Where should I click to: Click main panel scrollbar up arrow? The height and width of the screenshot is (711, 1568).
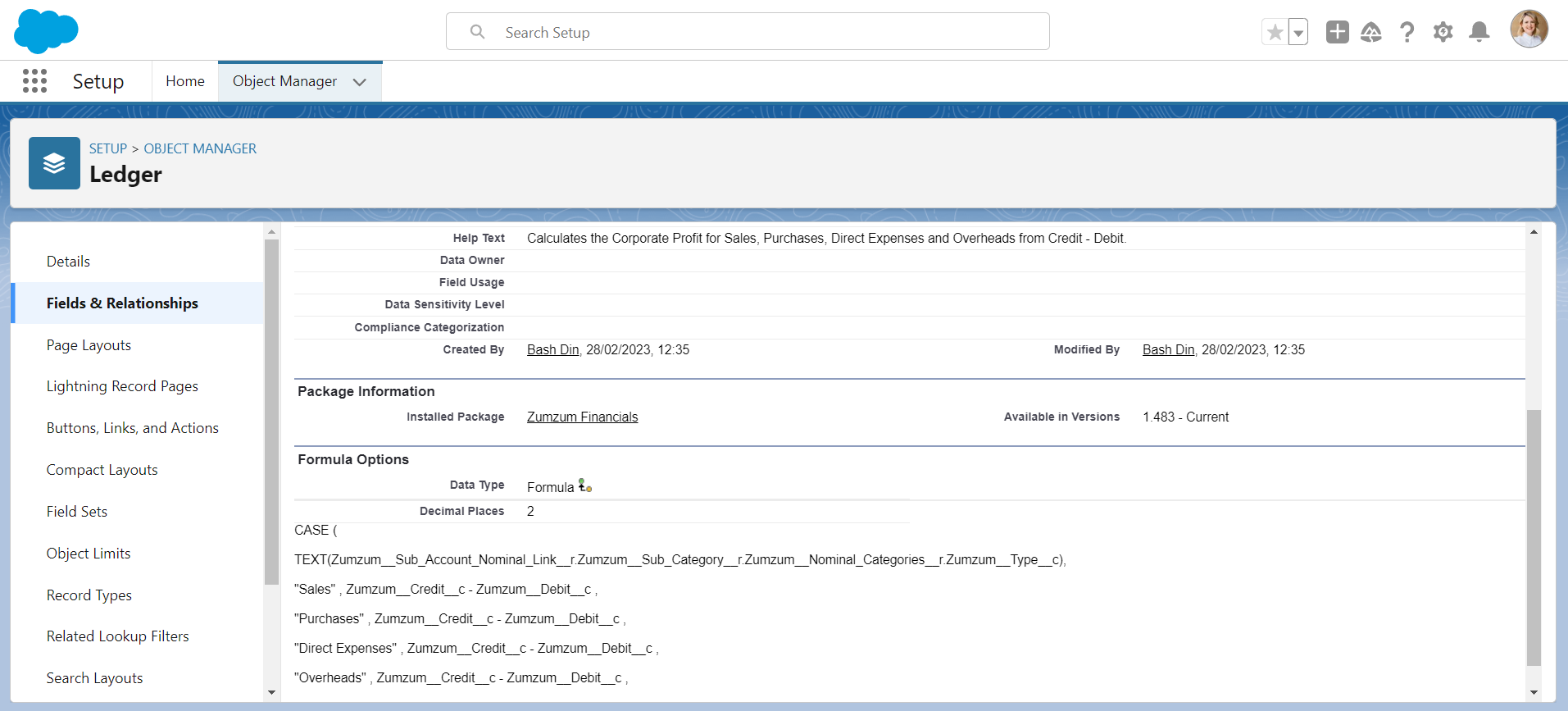click(x=1534, y=232)
